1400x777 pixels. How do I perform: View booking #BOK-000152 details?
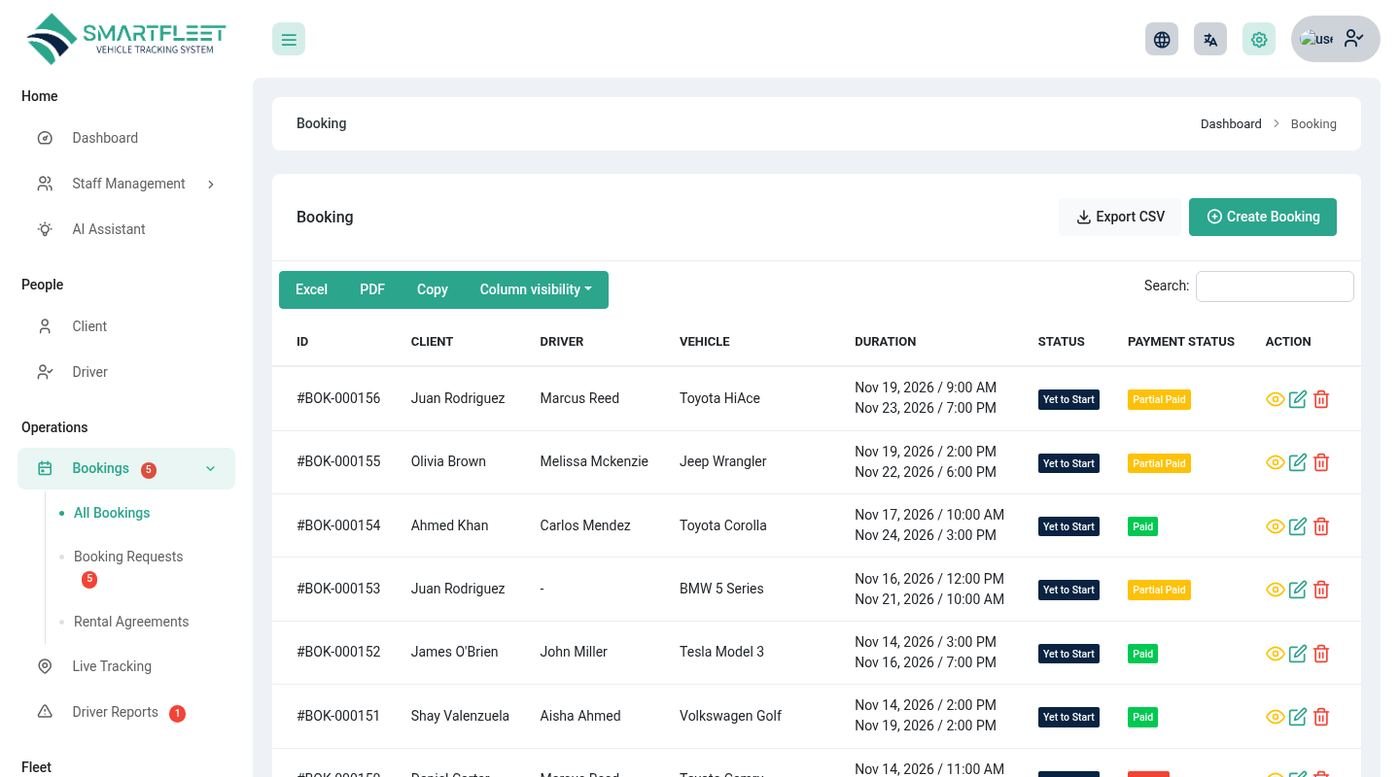pyautogui.click(x=1275, y=653)
